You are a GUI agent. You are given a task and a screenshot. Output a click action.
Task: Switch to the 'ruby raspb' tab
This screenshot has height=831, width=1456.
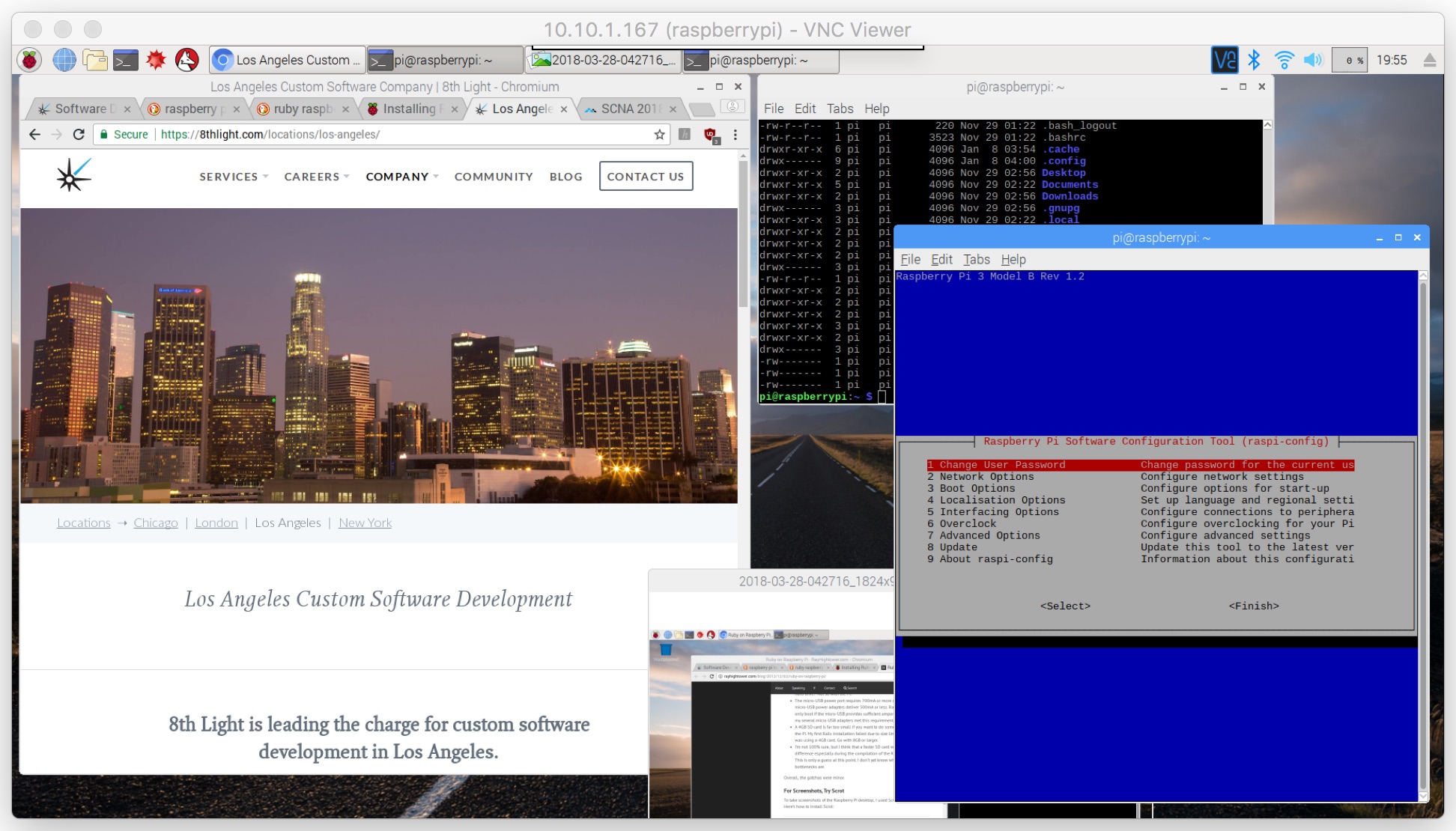302,109
